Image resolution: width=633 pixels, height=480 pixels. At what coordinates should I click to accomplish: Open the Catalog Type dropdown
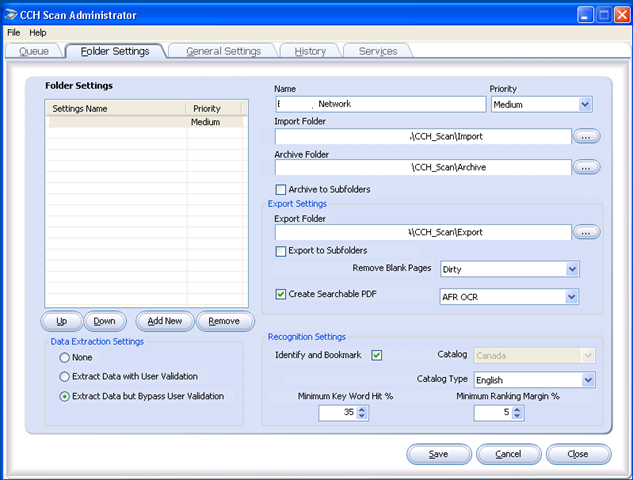588,380
